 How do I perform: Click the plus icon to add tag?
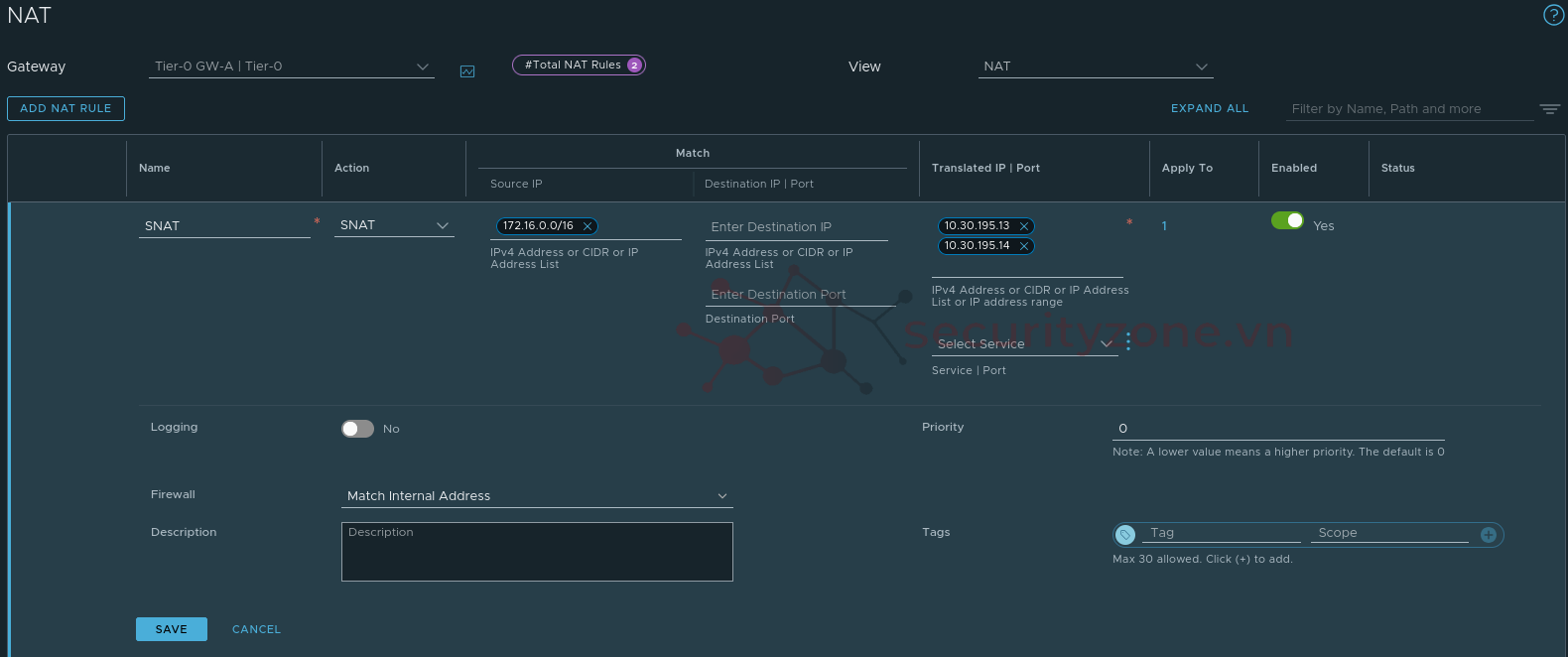point(1488,535)
